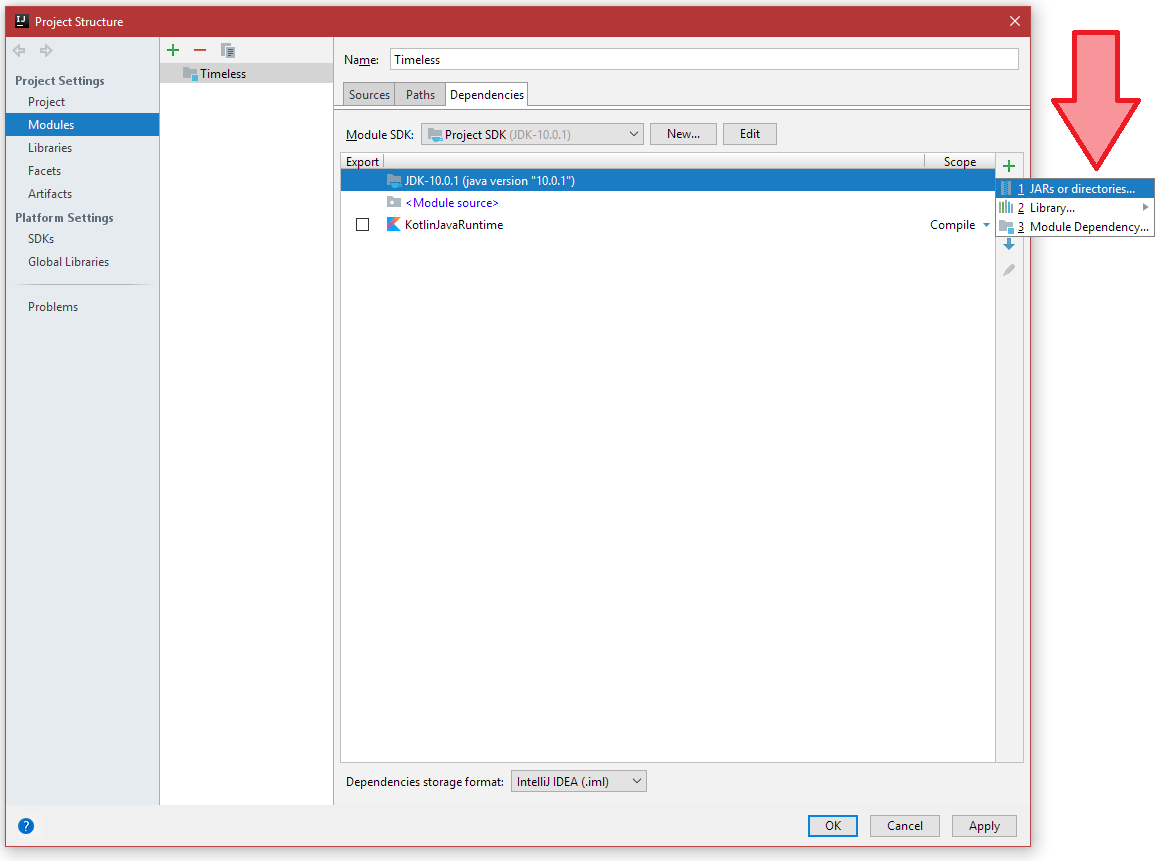Click the KotlinJavaRuntime Kotlin icon

click(394, 225)
